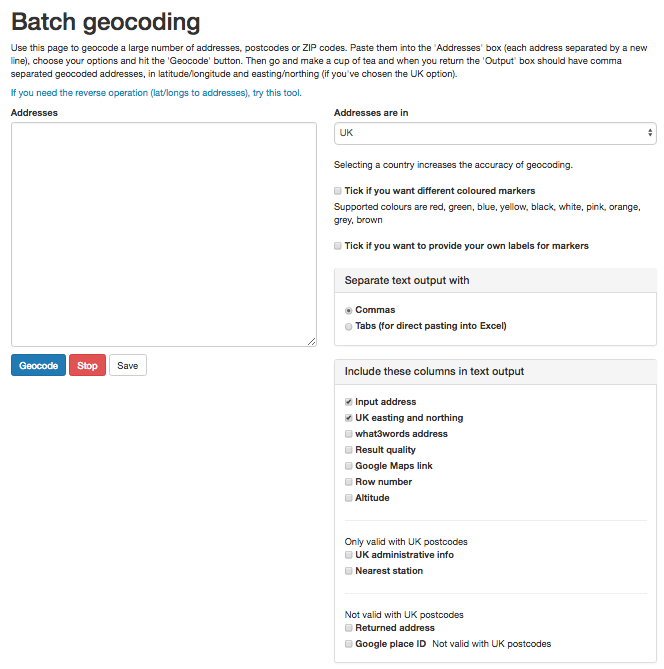Click the Save button
The height and width of the screenshot is (669, 664).
tap(128, 365)
